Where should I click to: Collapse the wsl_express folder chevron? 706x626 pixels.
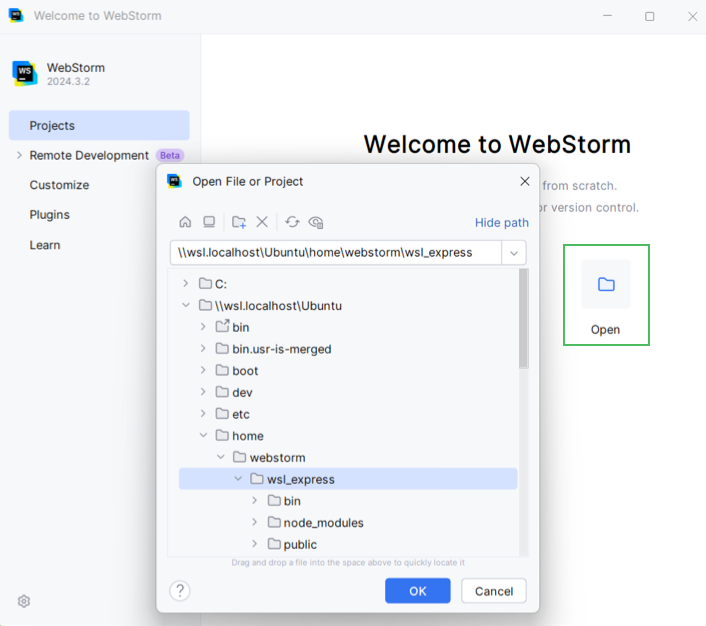click(238, 478)
